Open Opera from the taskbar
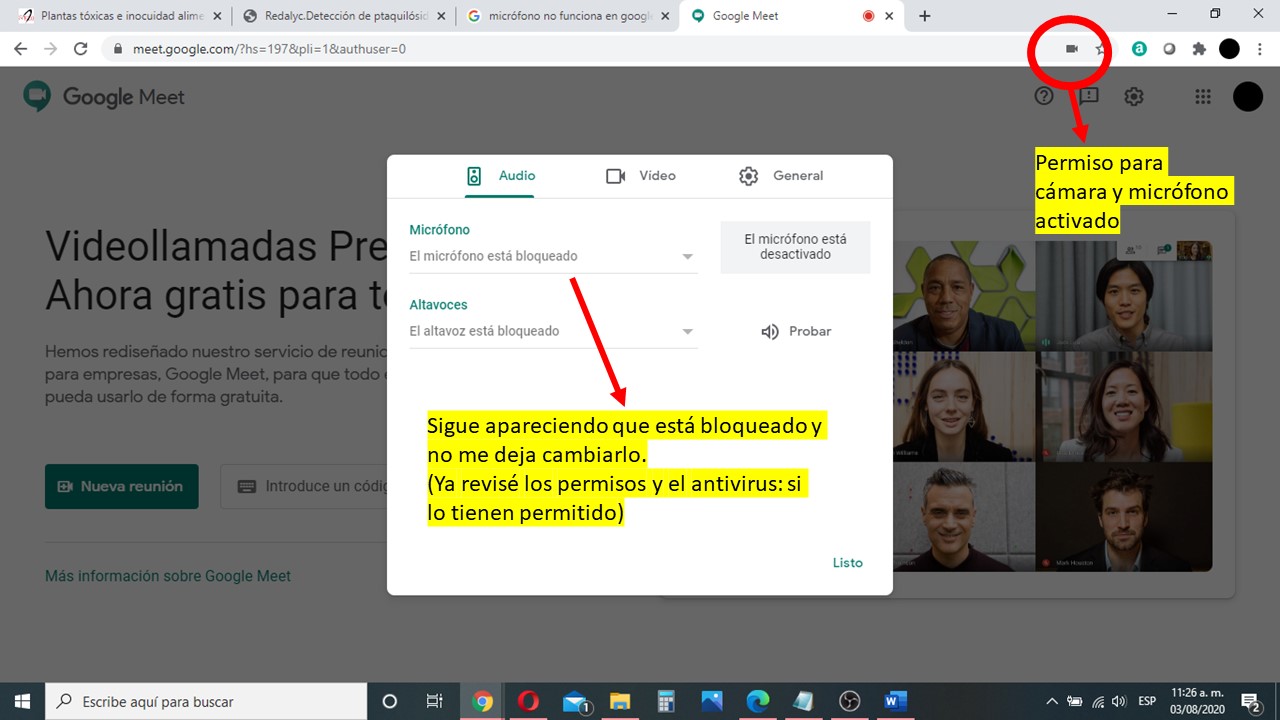The width and height of the screenshot is (1280, 720). 527,700
